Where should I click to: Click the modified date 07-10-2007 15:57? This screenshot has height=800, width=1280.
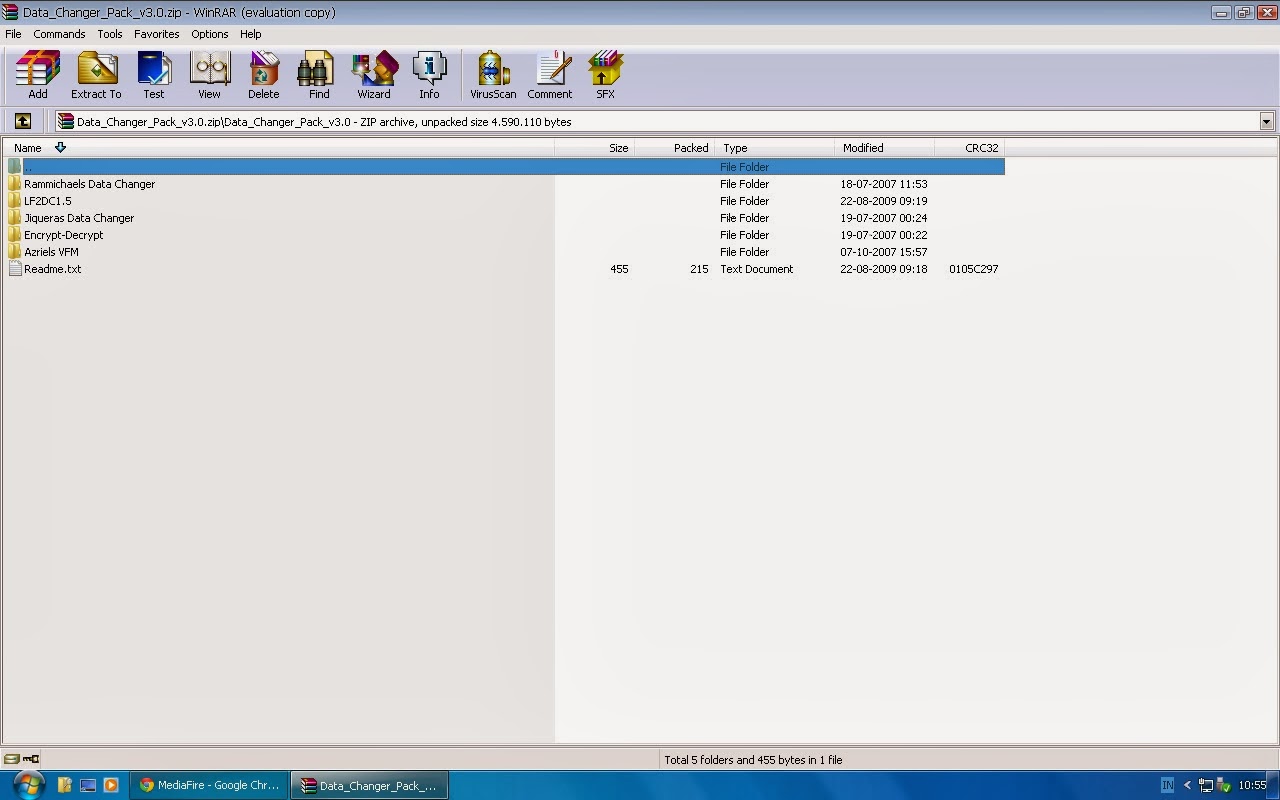click(x=884, y=252)
